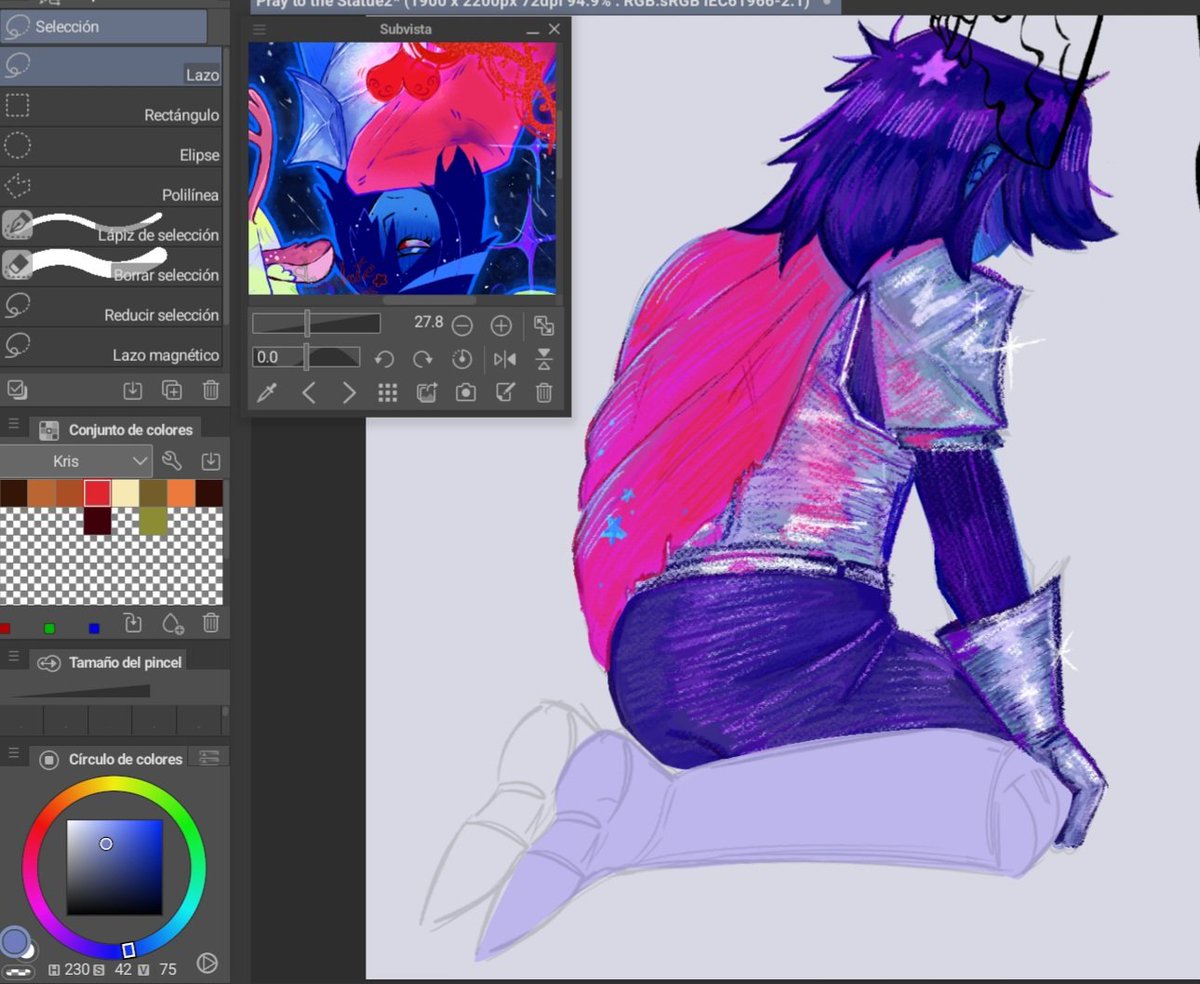Select the selected red color swatch
The image size is (1200, 984).
pos(97,493)
